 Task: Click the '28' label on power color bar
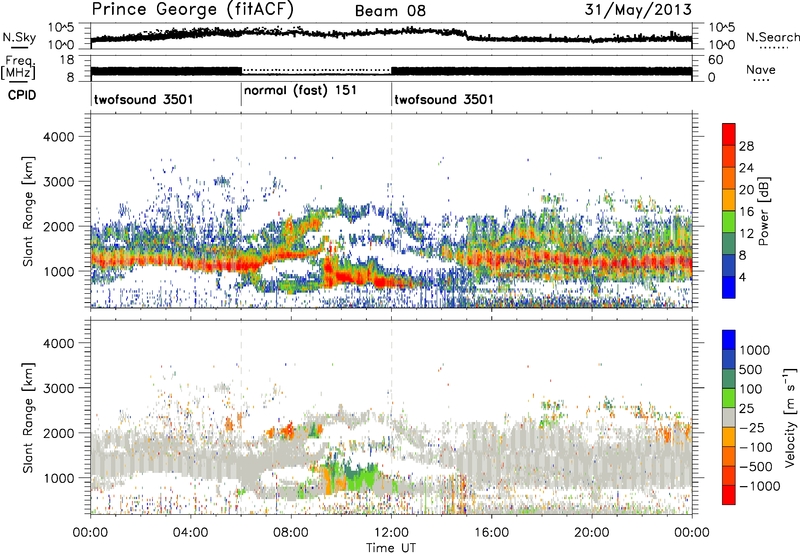(746, 146)
